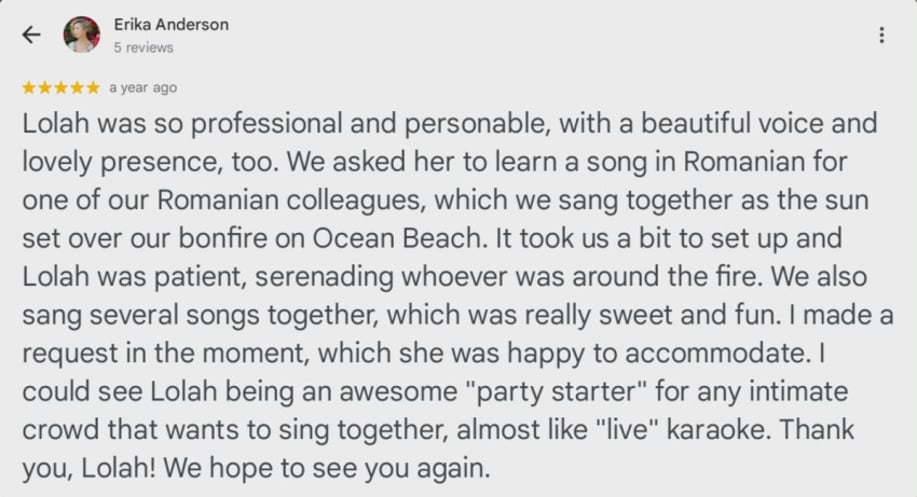Viewport: 917px width, 497px height.
Task: Open the three-dot more options menu
Action: pos(881,35)
